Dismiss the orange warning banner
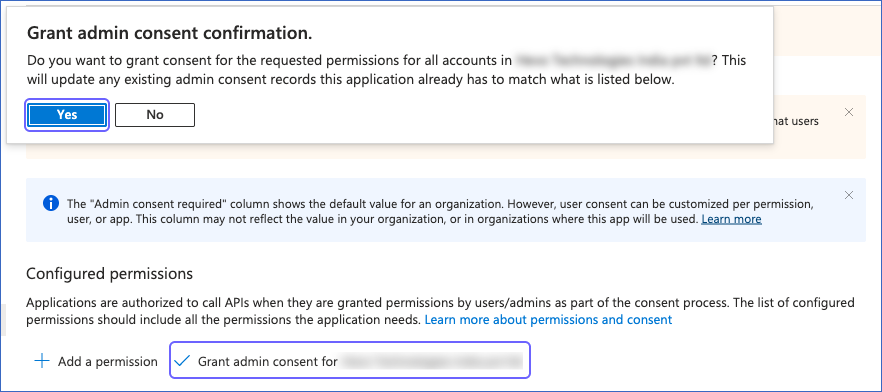This screenshot has height=392, width=882. point(849,112)
